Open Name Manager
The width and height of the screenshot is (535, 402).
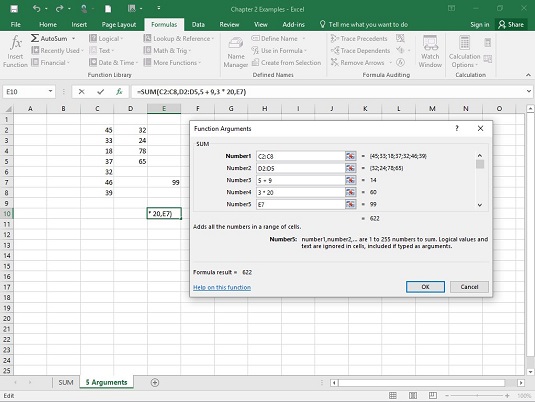point(235,52)
